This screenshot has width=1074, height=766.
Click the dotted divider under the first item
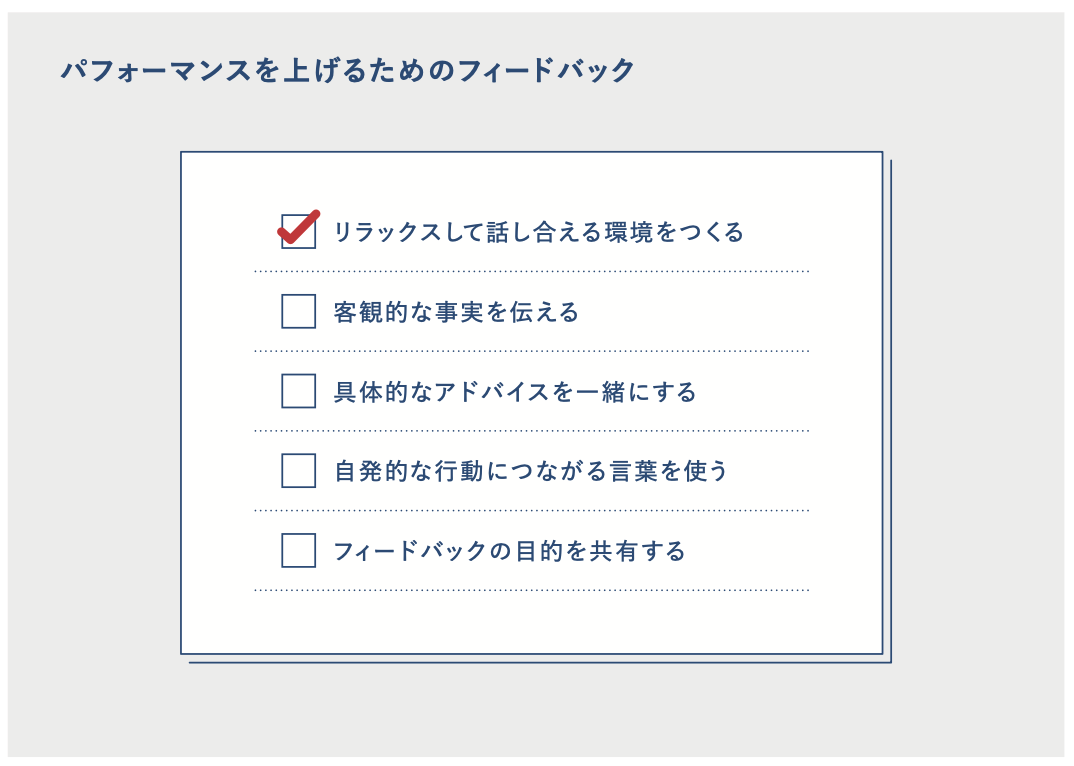(532, 271)
